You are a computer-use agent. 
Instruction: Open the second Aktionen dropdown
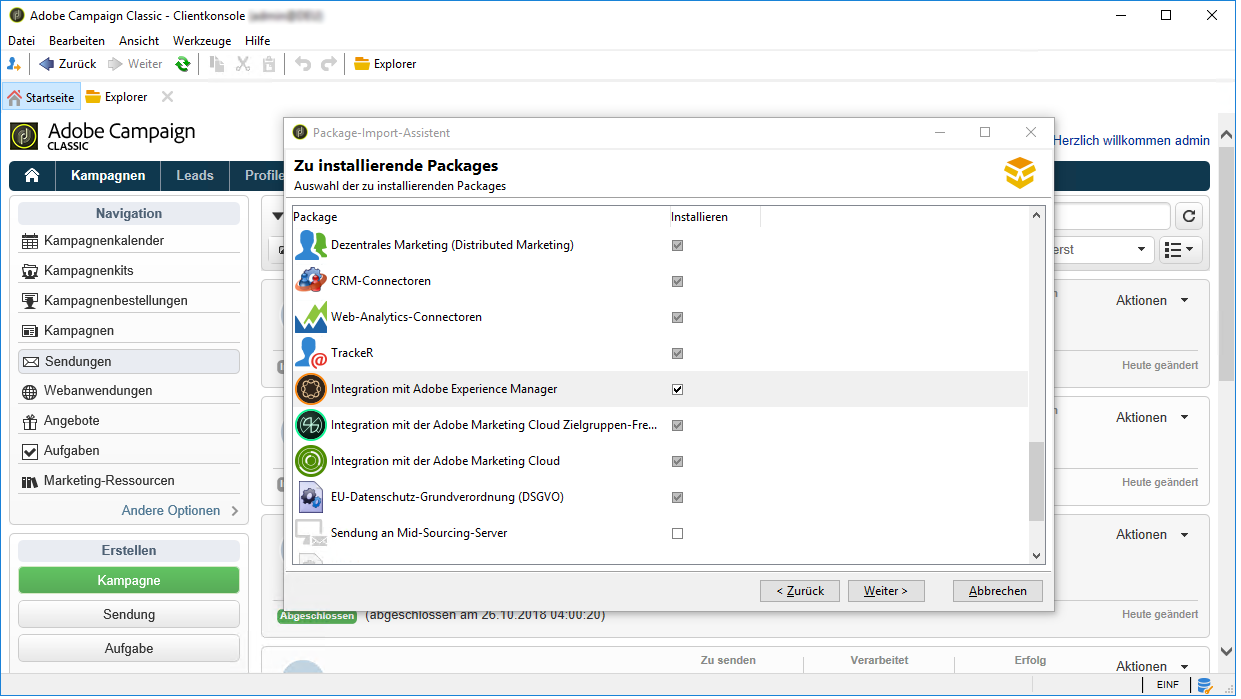click(1152, 417)
